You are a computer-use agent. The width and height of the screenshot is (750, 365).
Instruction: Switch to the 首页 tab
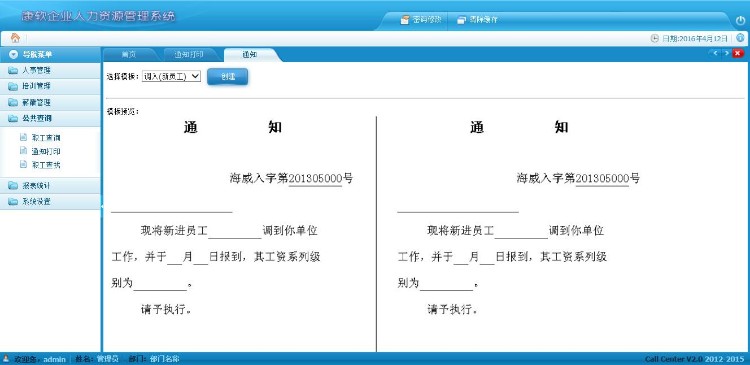point(128,55)
